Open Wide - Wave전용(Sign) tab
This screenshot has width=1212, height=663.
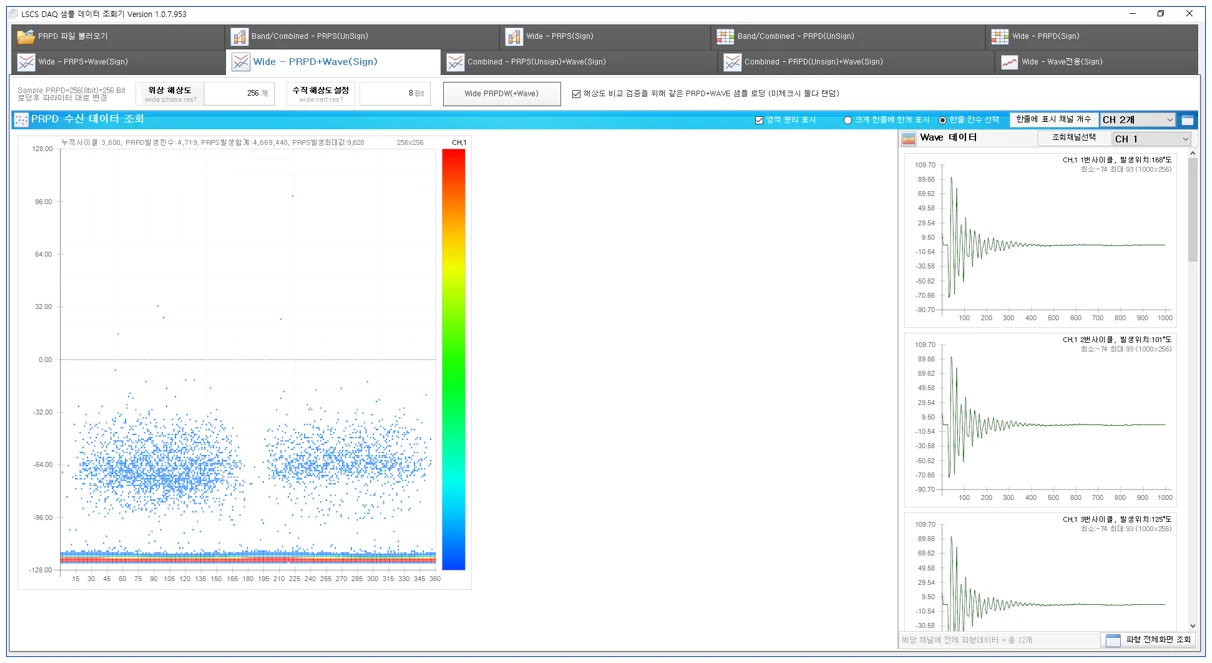click(x=1096, y=62)
